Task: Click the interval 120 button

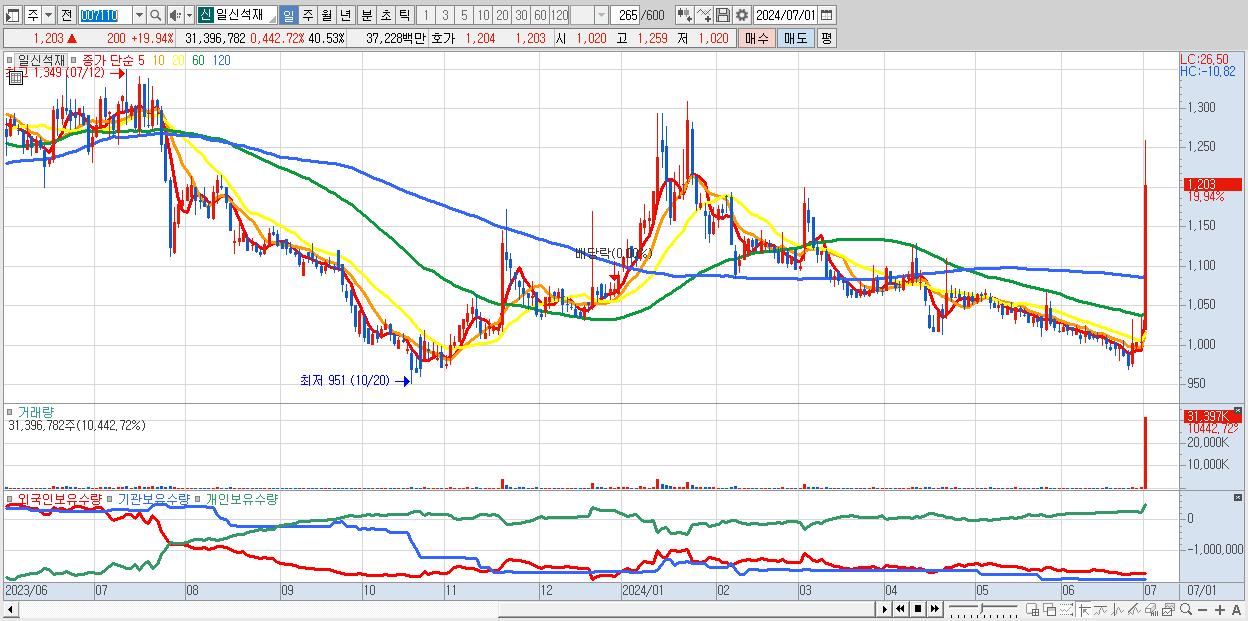Action: point(560,15)
